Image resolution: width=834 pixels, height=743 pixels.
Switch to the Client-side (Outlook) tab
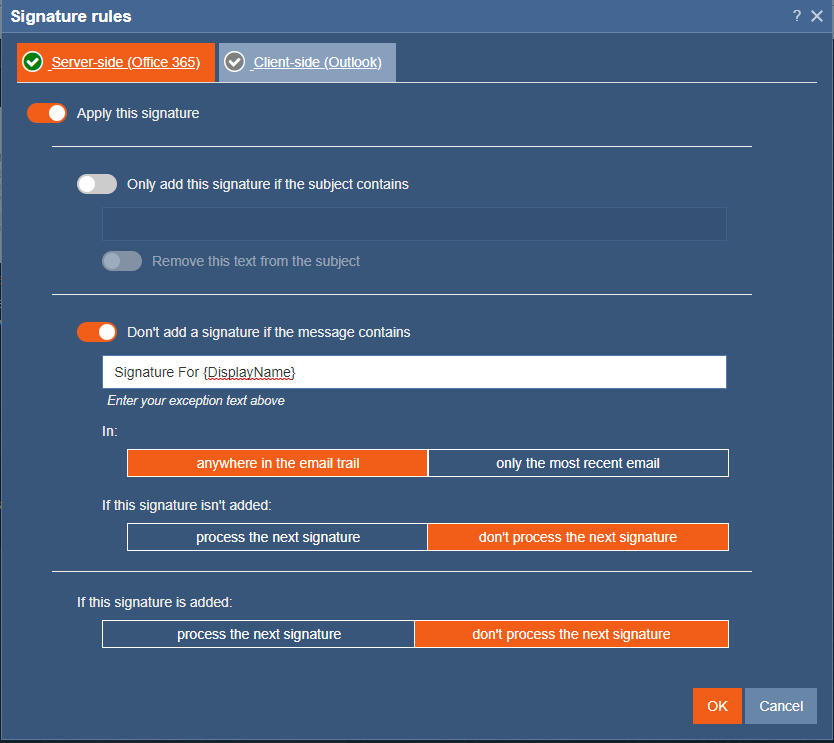coord(306,62)
